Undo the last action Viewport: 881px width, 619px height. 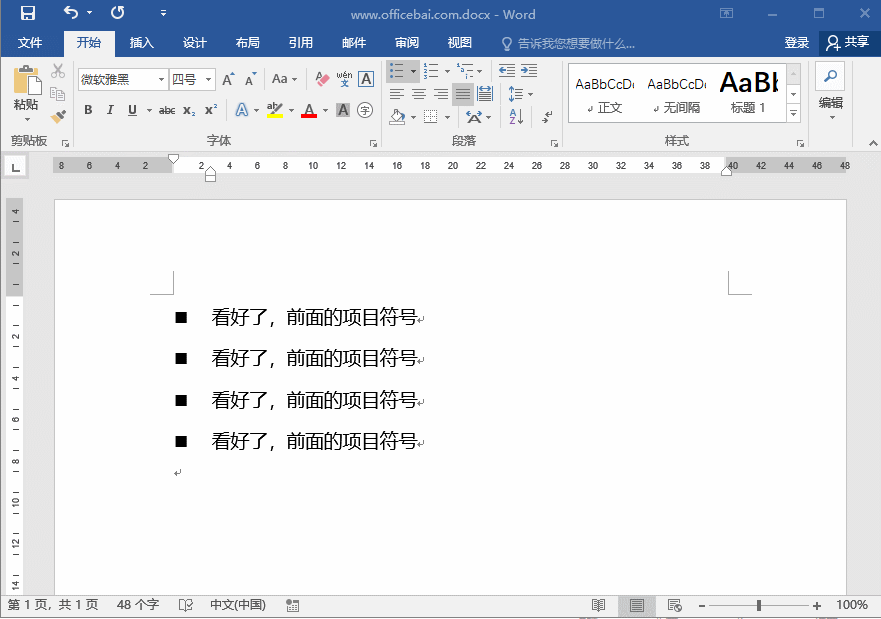pos(71,13)
